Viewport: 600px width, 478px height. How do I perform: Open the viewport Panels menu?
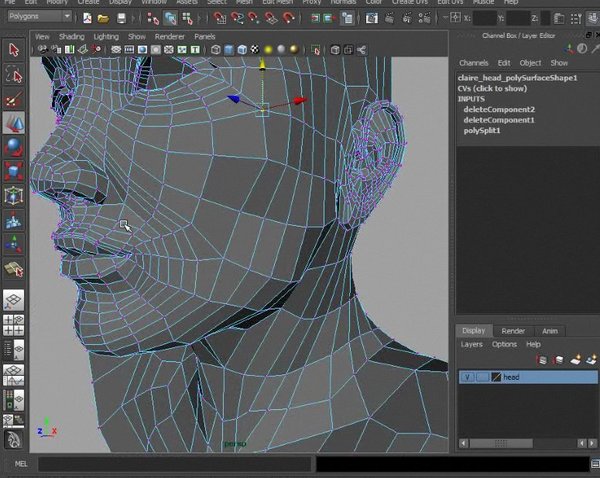(x=205, y=37)
